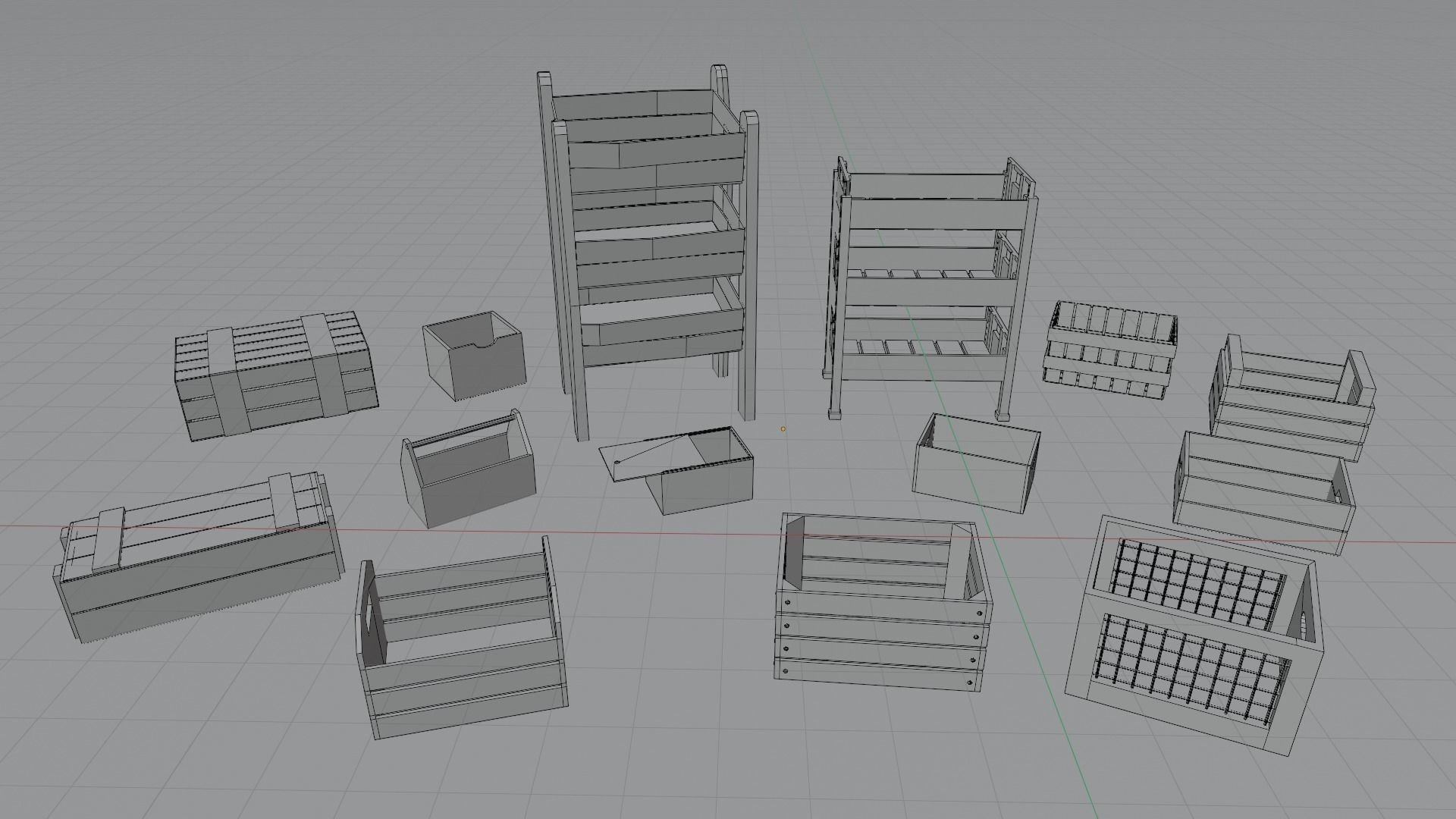Select the open crate with visible screw heads
This screenshot has width=1456, height=819.
click(x=883, y=603)
